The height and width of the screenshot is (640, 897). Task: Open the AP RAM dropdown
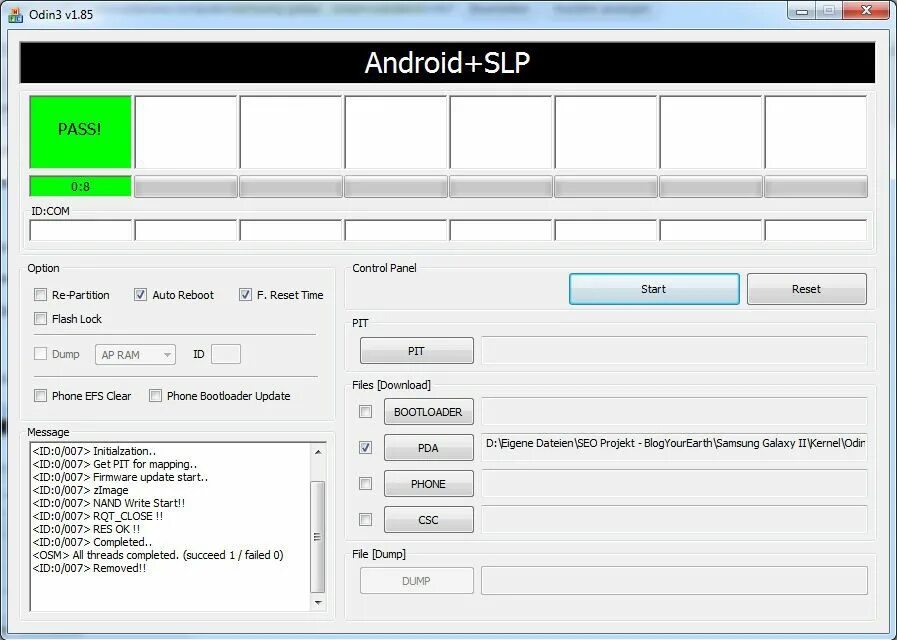(x=136, y=355)
